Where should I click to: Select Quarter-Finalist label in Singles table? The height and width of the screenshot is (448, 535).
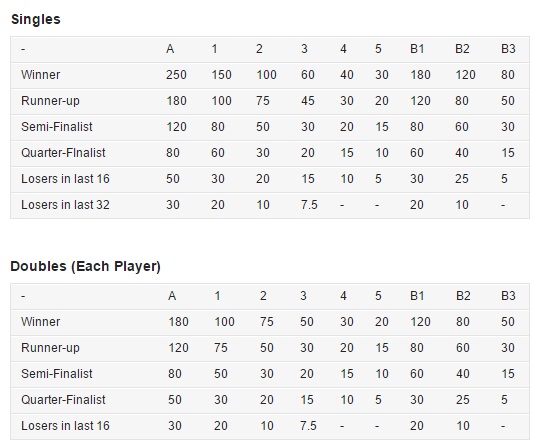click(63, 153)
